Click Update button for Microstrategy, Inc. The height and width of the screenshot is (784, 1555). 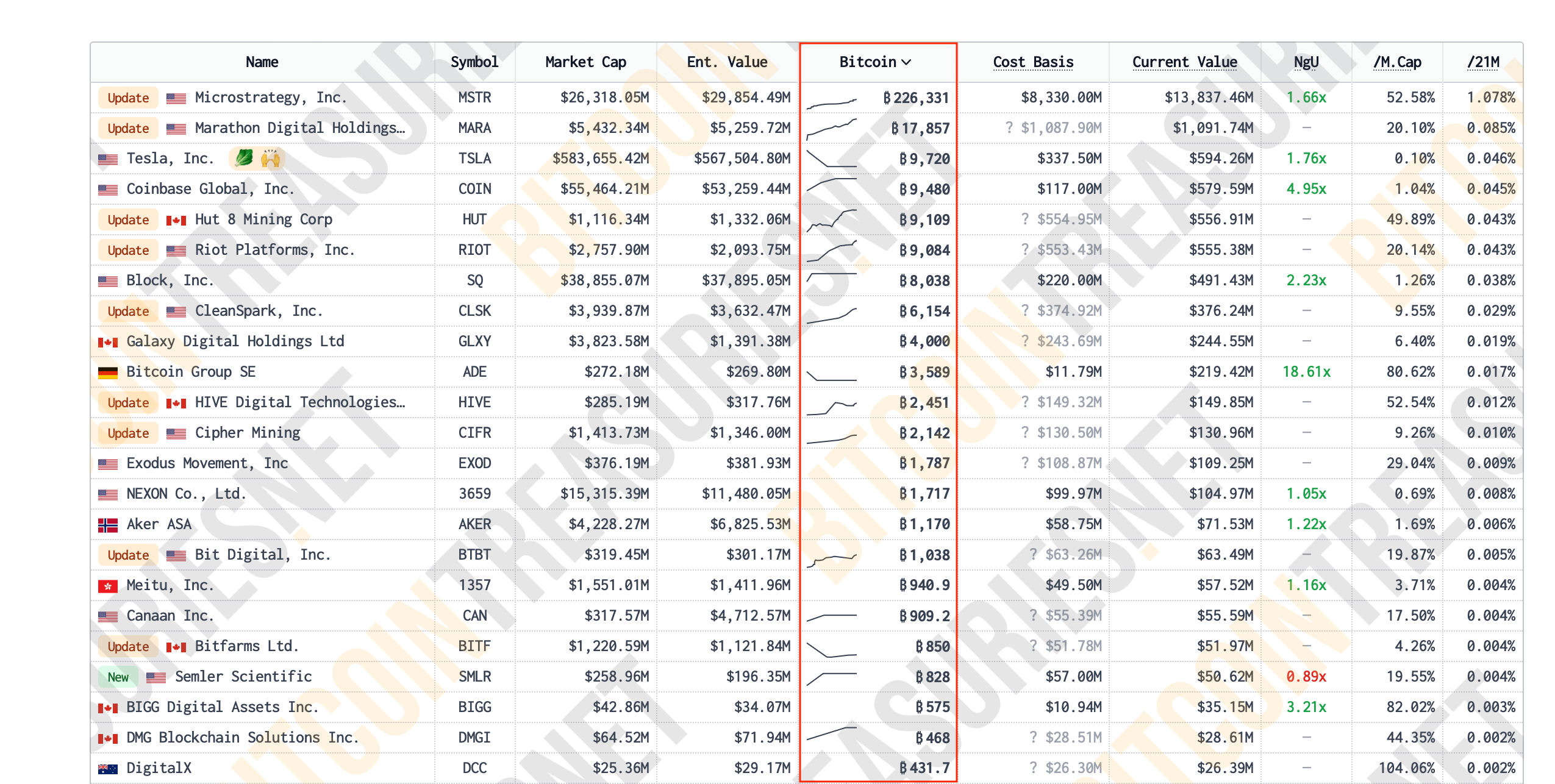[128, 98]
